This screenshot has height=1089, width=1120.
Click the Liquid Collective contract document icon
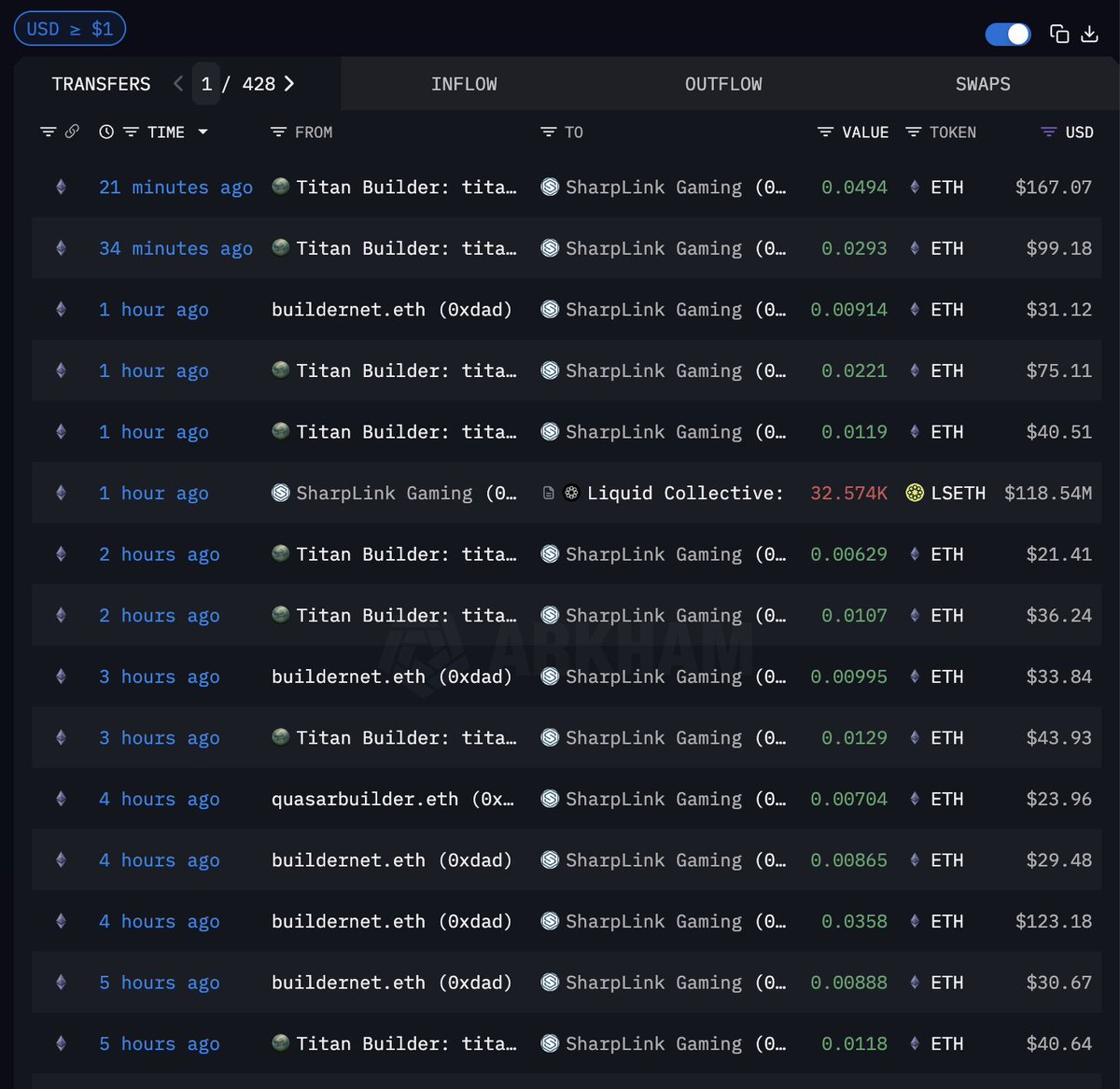[x=549, y=493]
